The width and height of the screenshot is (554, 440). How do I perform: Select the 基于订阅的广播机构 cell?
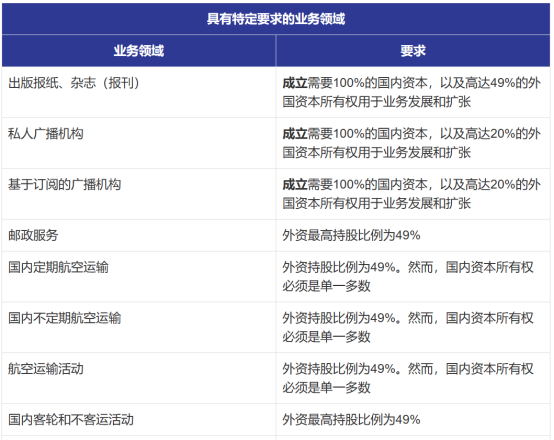click(x=138, y=194)
